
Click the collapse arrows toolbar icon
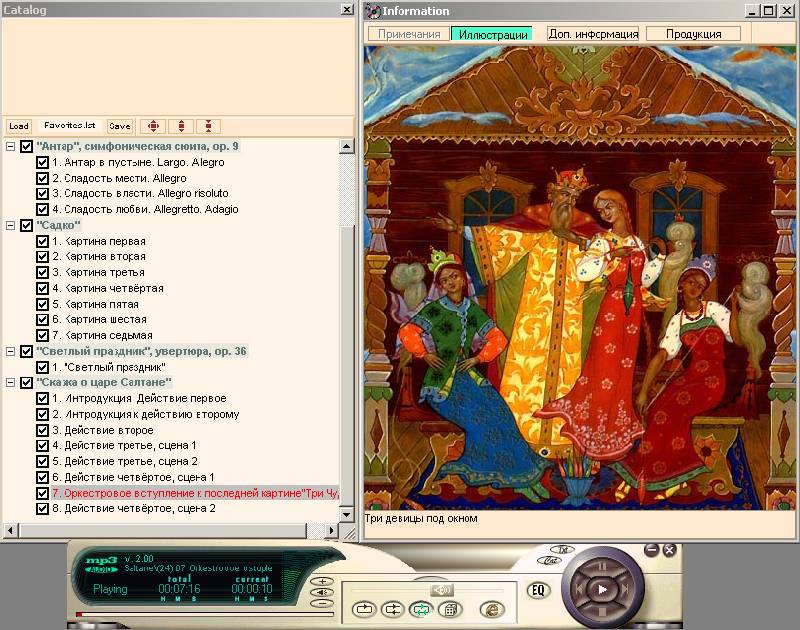point(209,126)
